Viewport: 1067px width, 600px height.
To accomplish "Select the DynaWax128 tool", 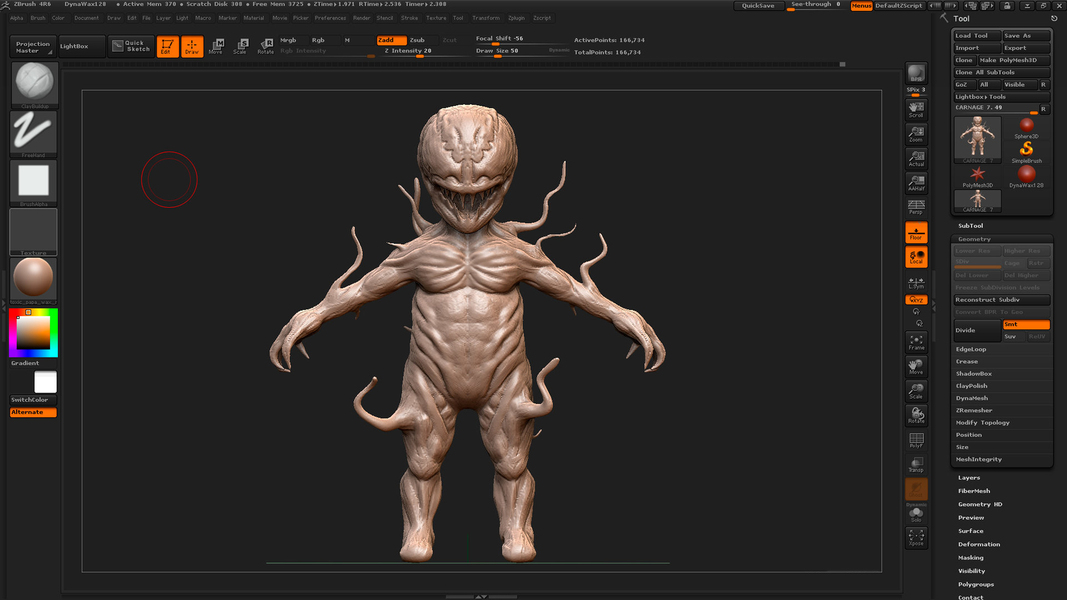I will click(1026, 177).
